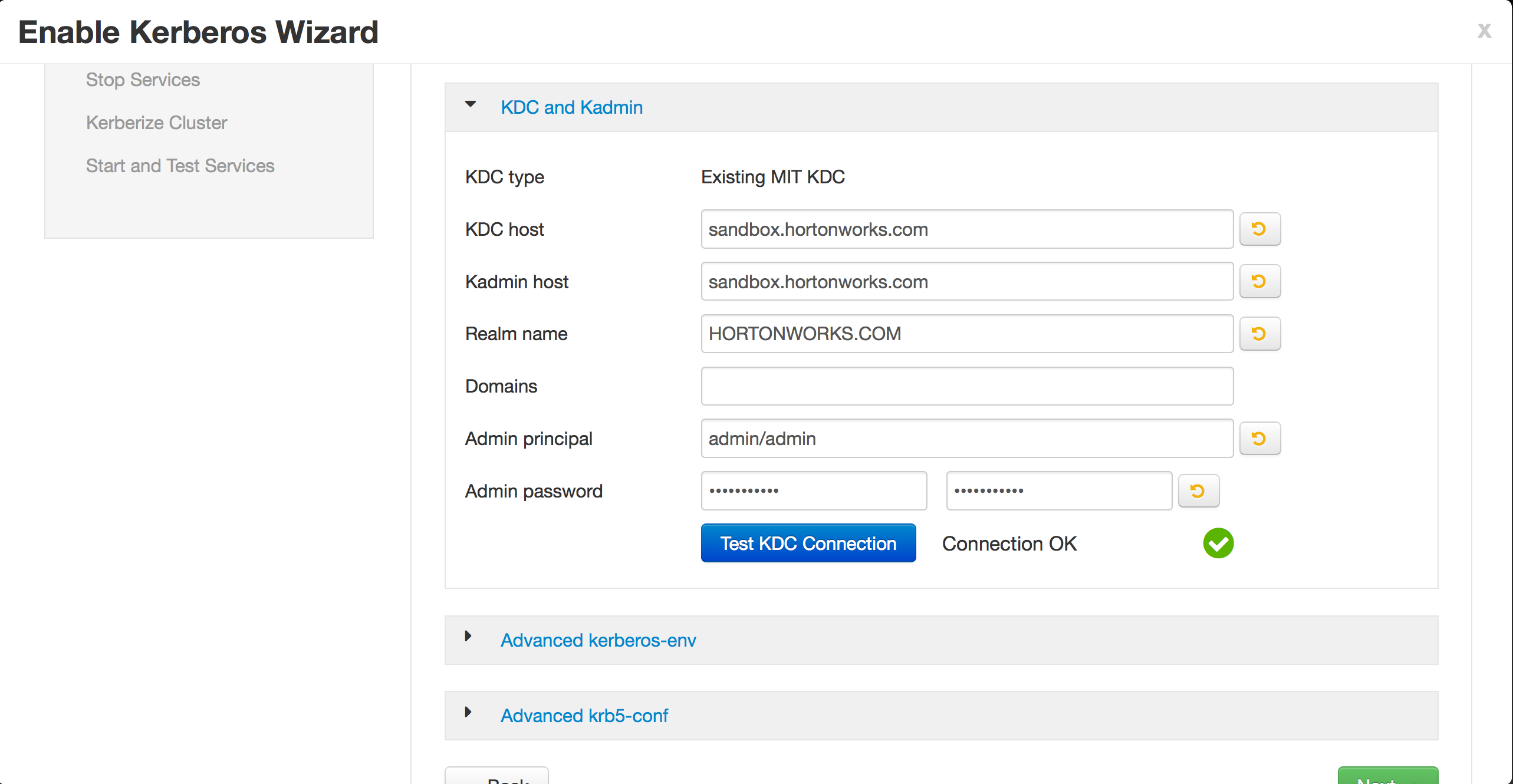Screen dimensions: 1513x784
Task: Focus the password confirmation field
Action: click(x=1058, y=491)
